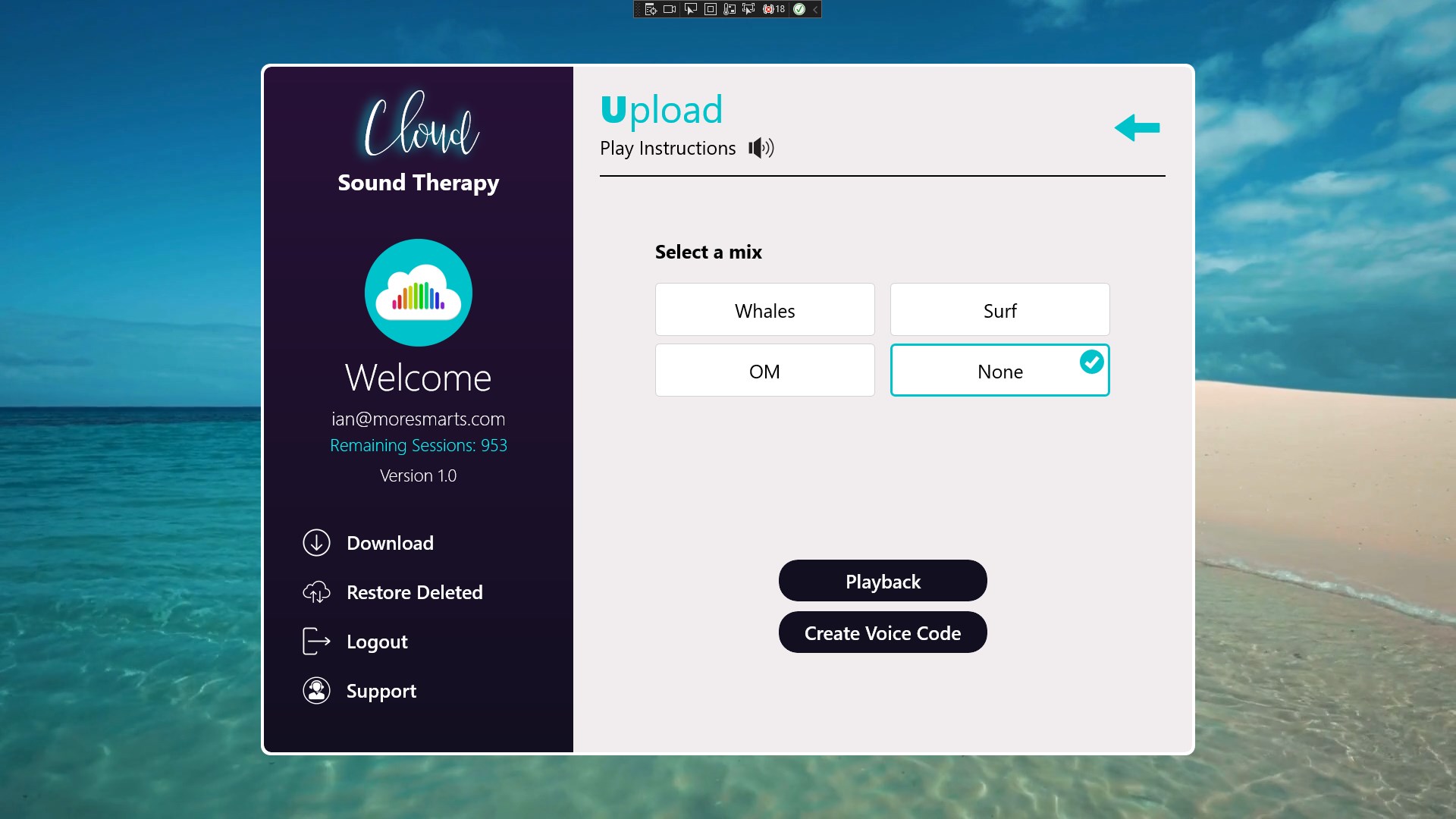Click the Restore Deleted cloud icon
1456x819 pixels.
pos(316,592)
